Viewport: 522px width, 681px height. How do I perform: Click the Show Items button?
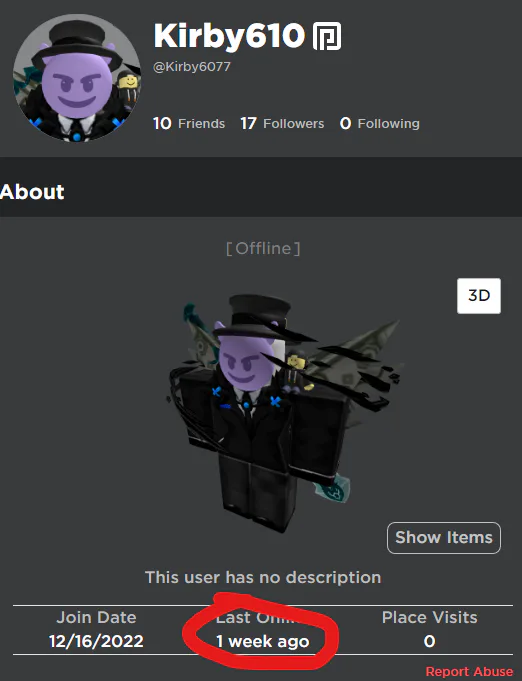tap(443, 538)
